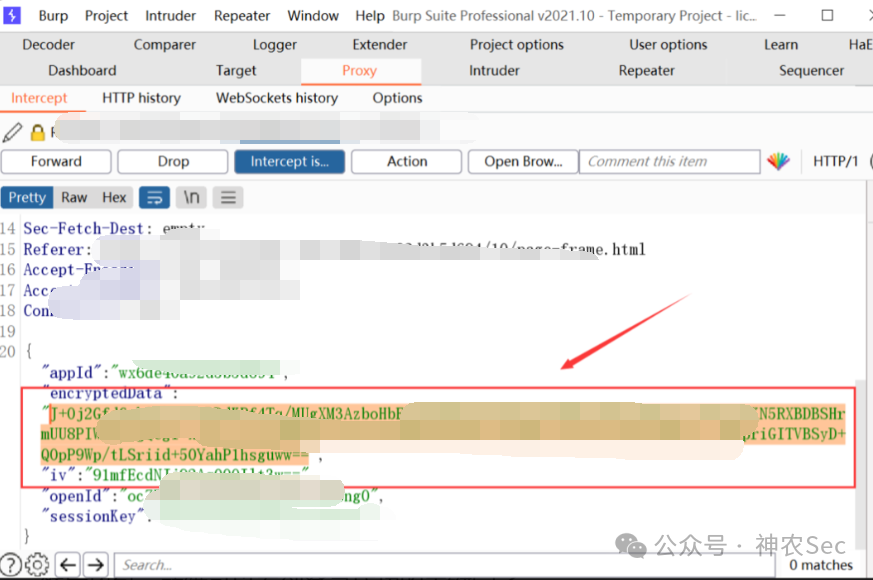Click the Search... input field
The width and height of the screenshot is (873, 580).
(444, 565)
